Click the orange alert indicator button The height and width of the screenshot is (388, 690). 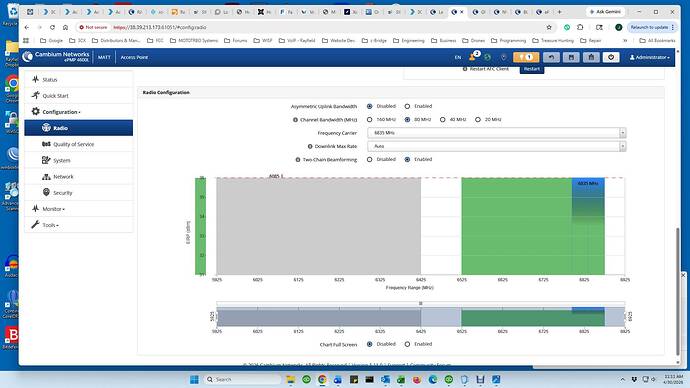[x=526, y=57]
